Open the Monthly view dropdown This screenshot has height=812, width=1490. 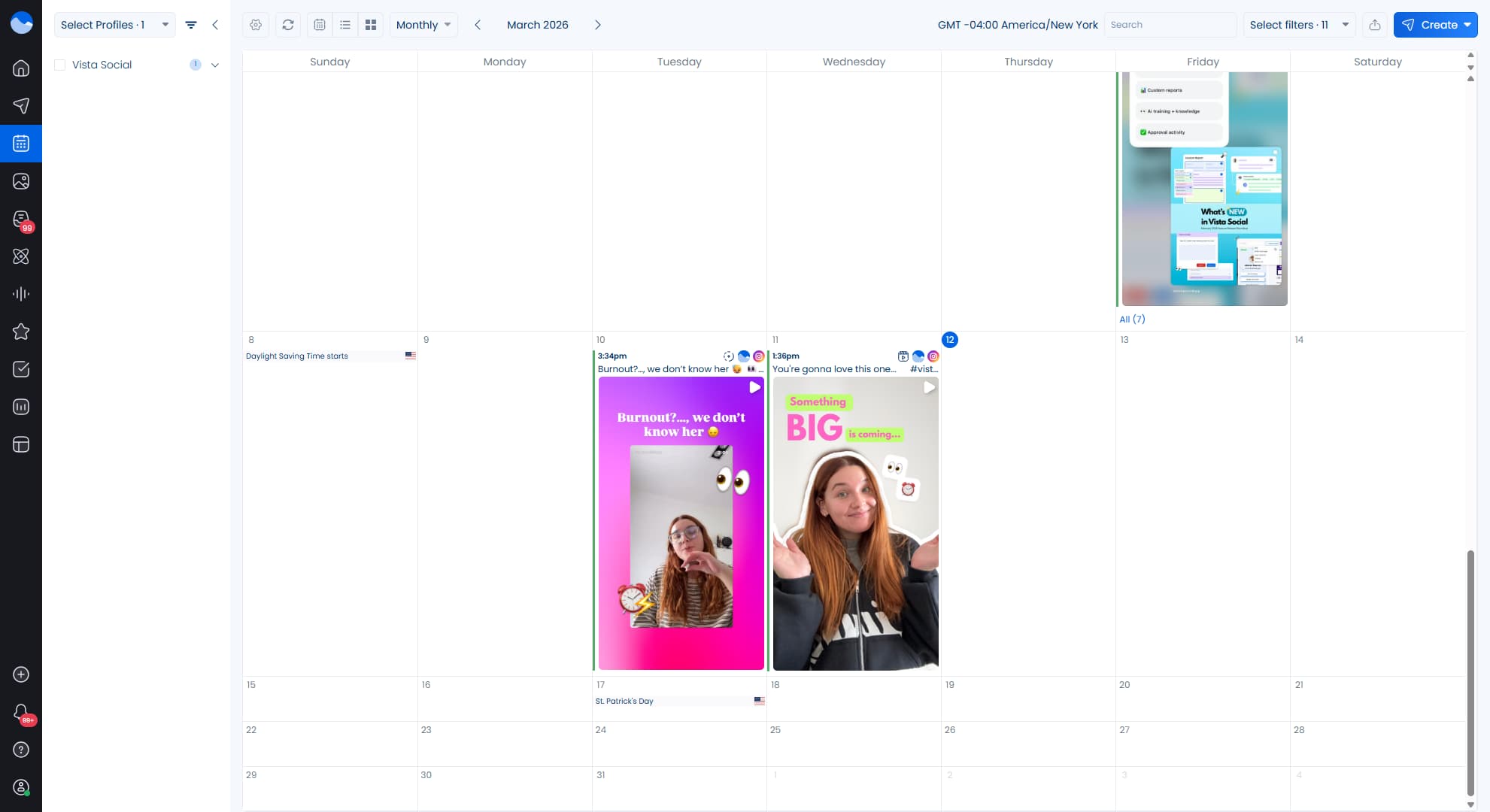coord(423,25)
